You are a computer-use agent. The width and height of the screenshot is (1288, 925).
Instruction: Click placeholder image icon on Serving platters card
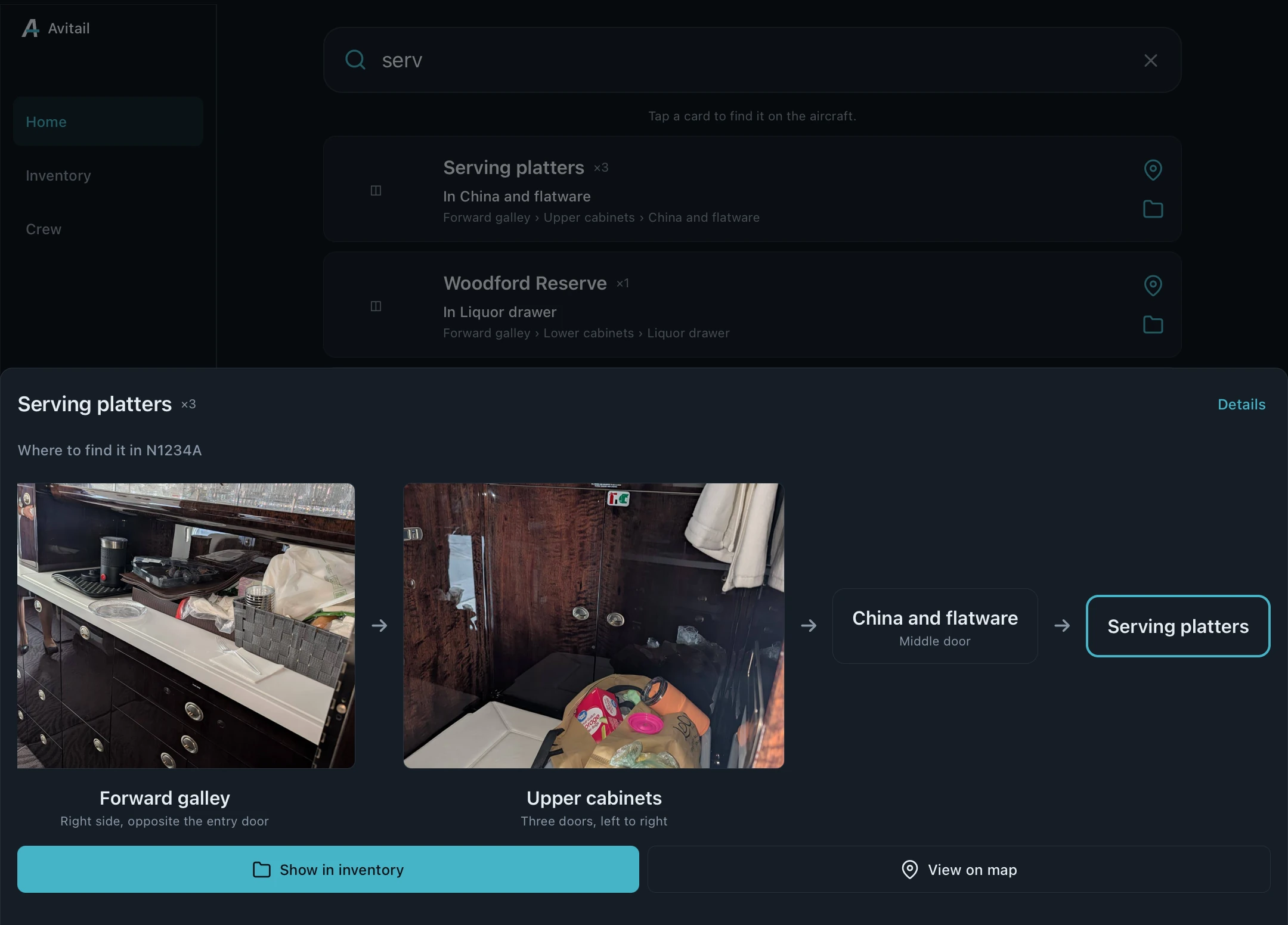click(376, 191)
